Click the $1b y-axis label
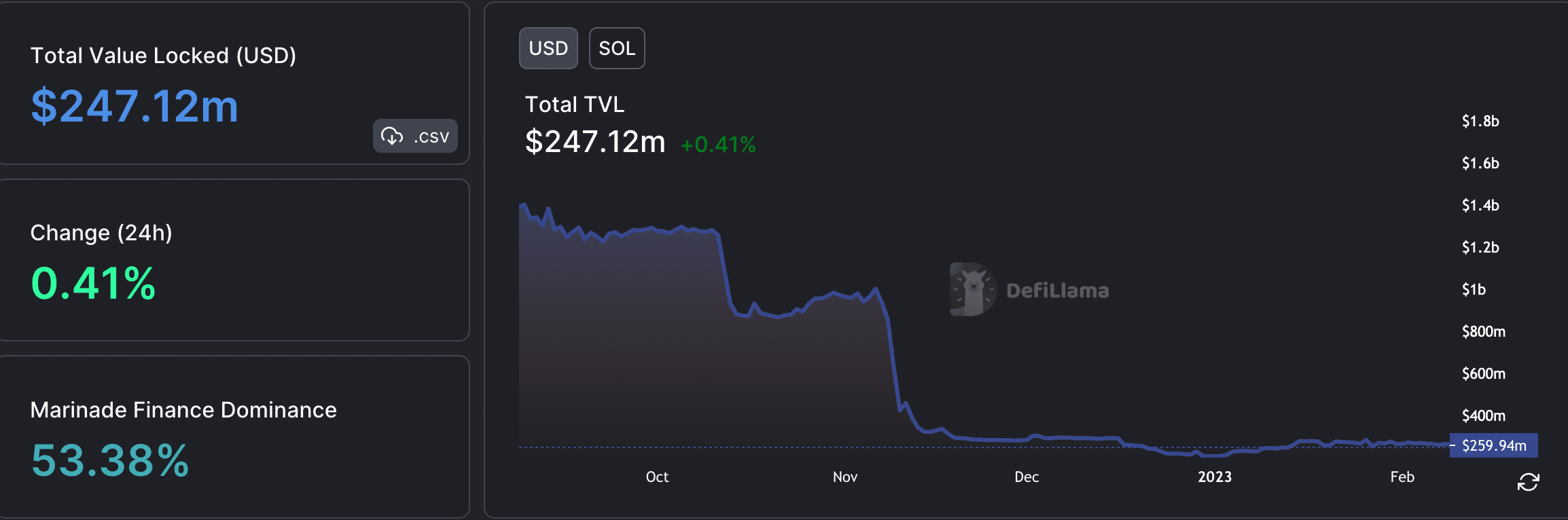 (x=1474, y=290)
